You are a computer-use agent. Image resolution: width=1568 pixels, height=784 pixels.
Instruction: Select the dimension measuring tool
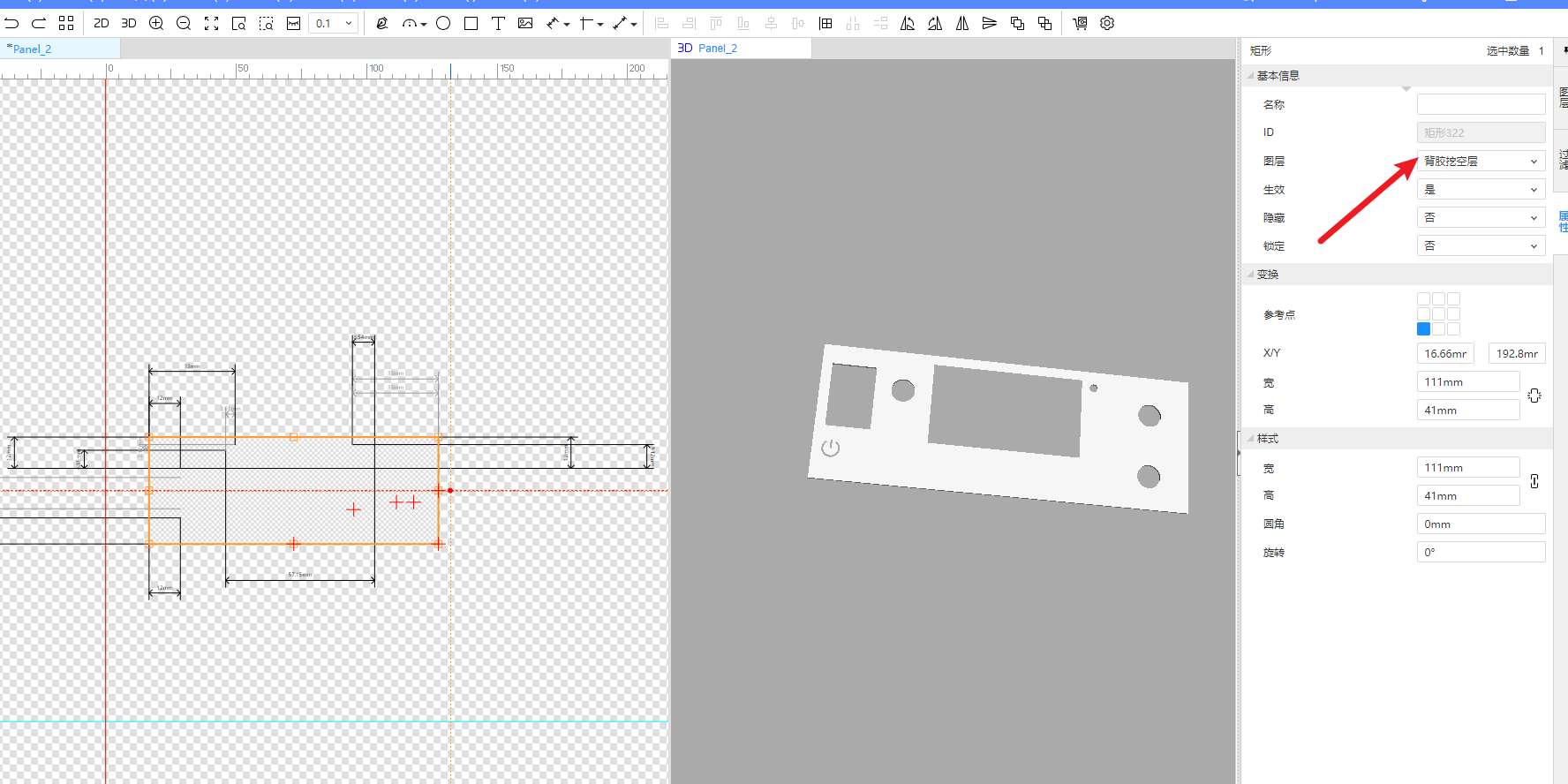pyautogui.click(x=553, y=23)
